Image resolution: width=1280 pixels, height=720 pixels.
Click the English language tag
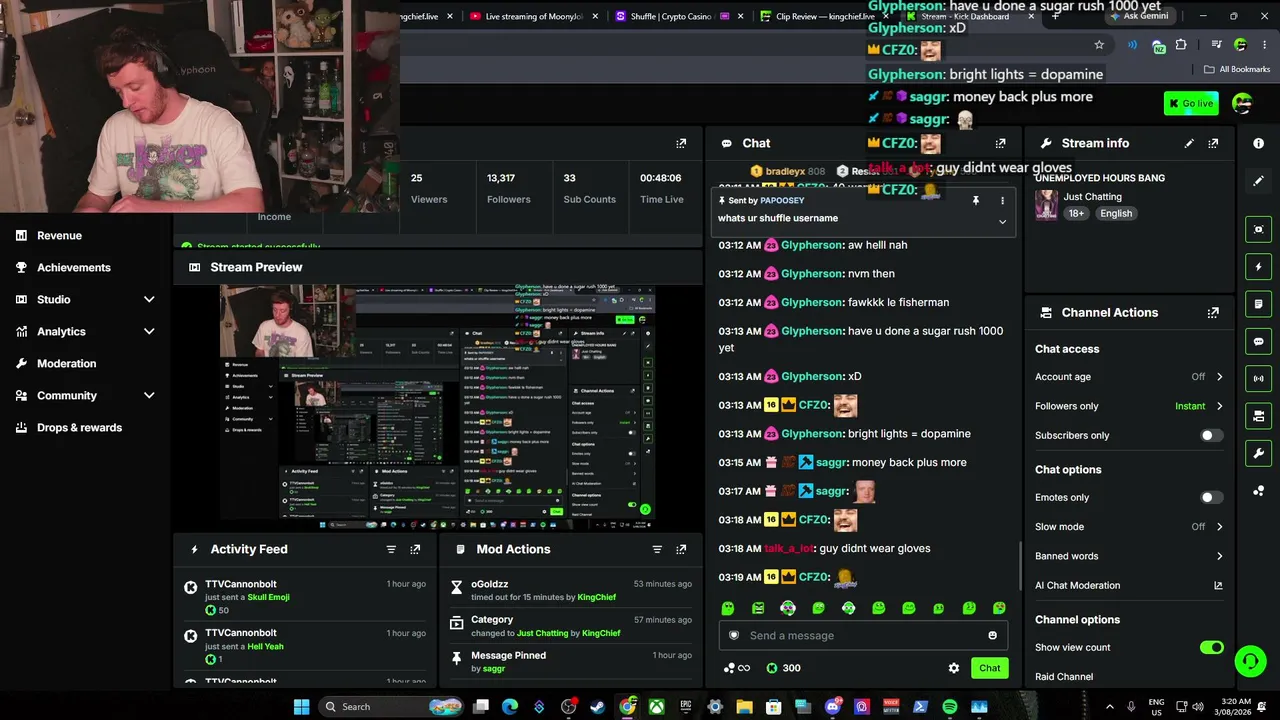1116,213
